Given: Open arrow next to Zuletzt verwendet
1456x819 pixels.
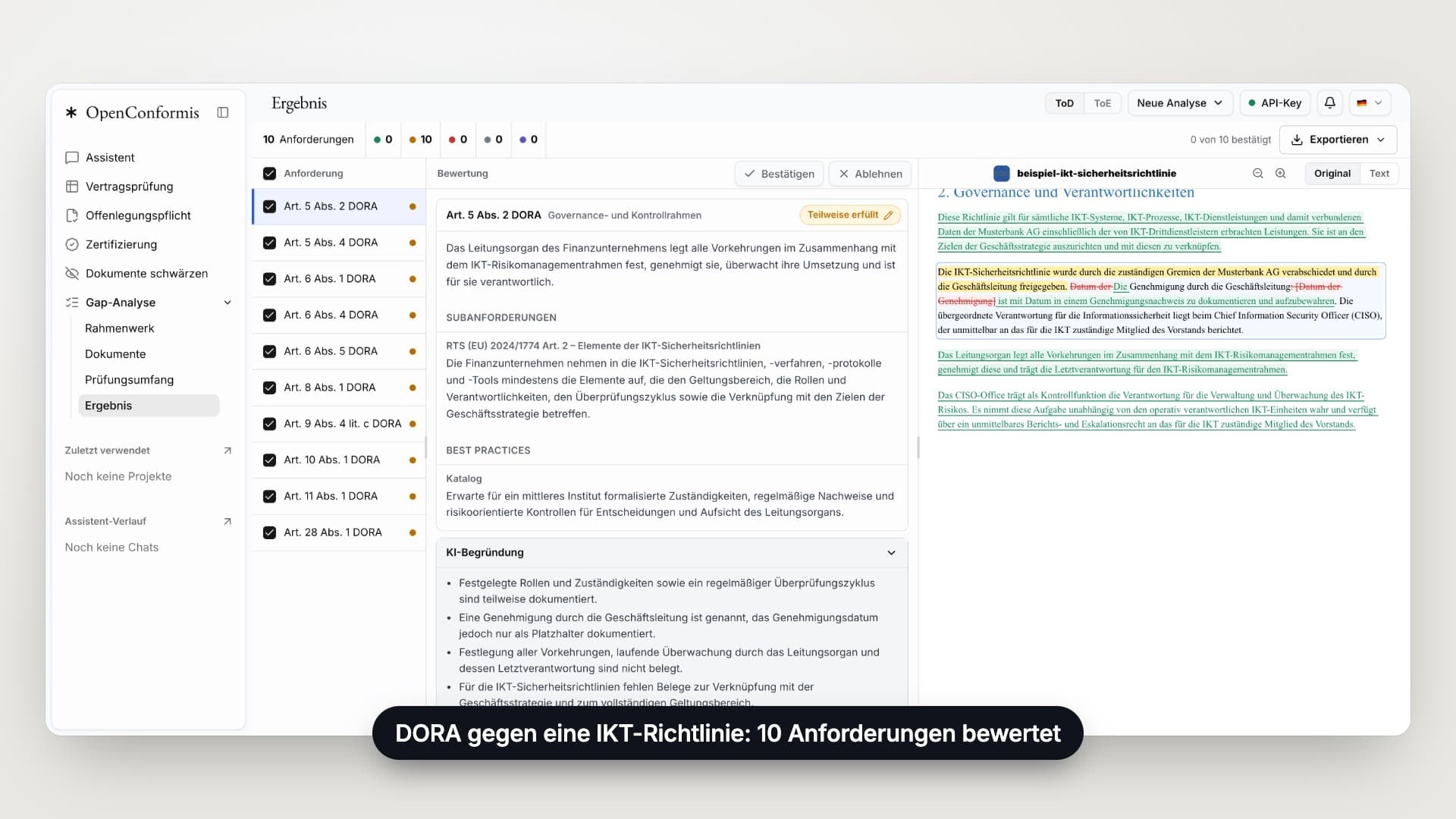Looking at the screenshot, I should (227, 450).
